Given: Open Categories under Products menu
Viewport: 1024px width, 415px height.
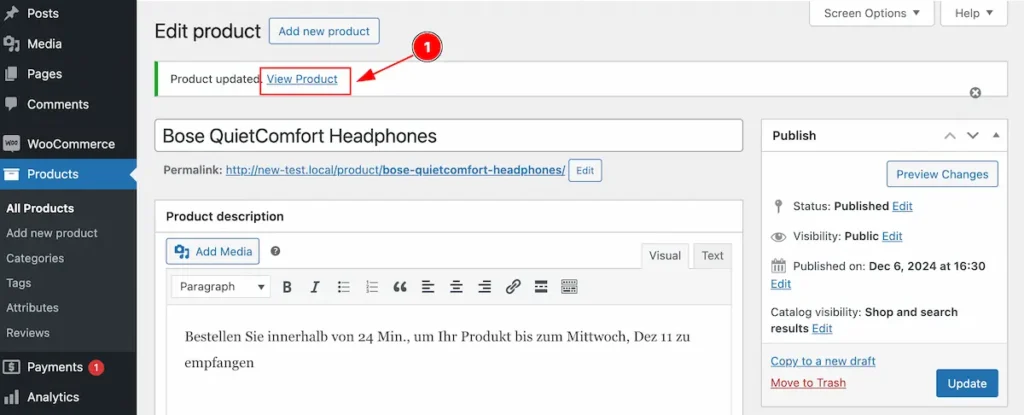Looking at the screenshot, I should [x=35, y=258].
